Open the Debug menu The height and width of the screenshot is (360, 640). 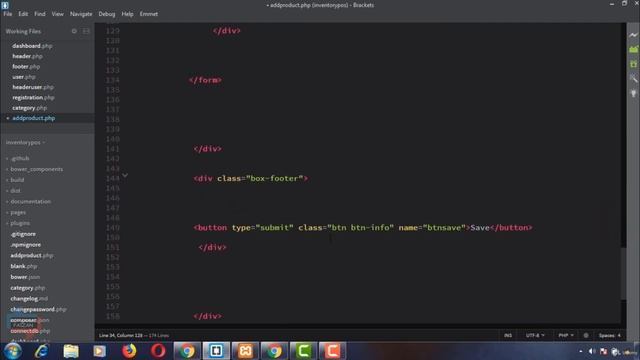107,14
